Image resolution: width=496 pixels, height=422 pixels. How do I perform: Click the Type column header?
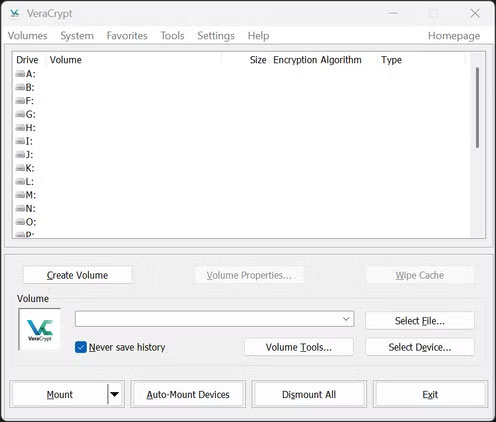[x=391, y=60]
